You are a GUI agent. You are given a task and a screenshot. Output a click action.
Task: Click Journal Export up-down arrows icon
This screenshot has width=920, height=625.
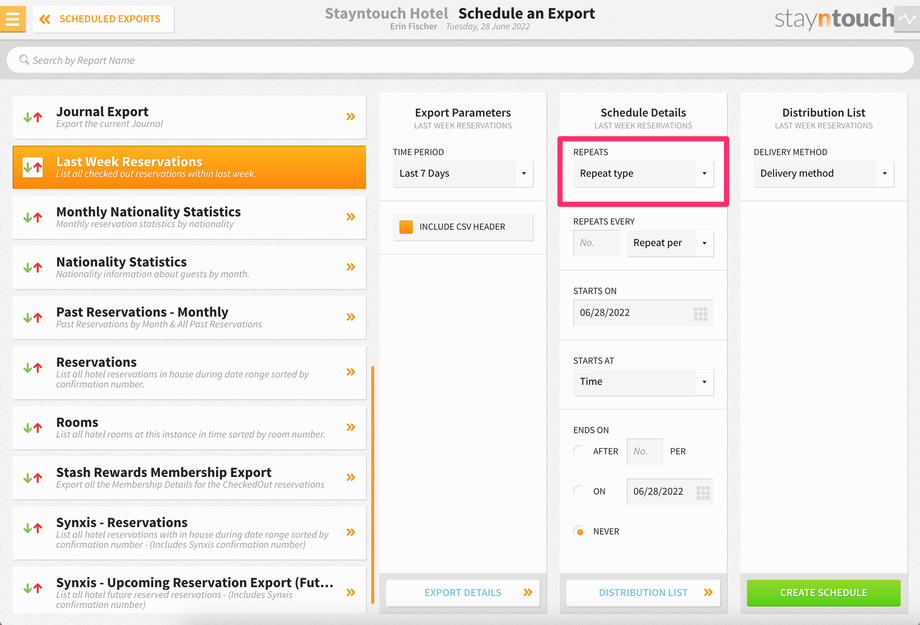[x=33, y=117]
